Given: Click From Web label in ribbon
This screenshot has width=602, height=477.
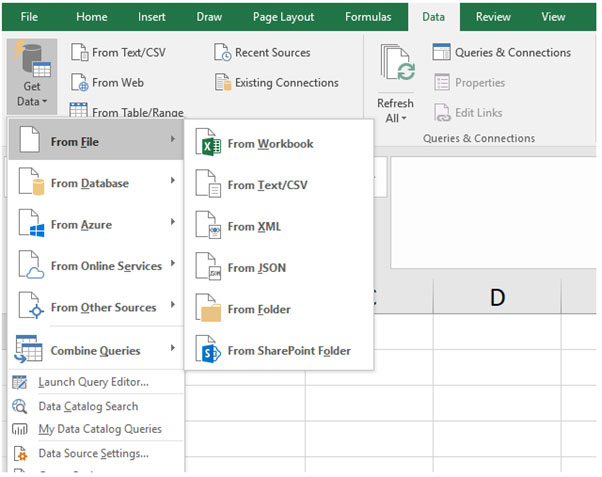Looking at the screenshot, I should pos(118,83).
